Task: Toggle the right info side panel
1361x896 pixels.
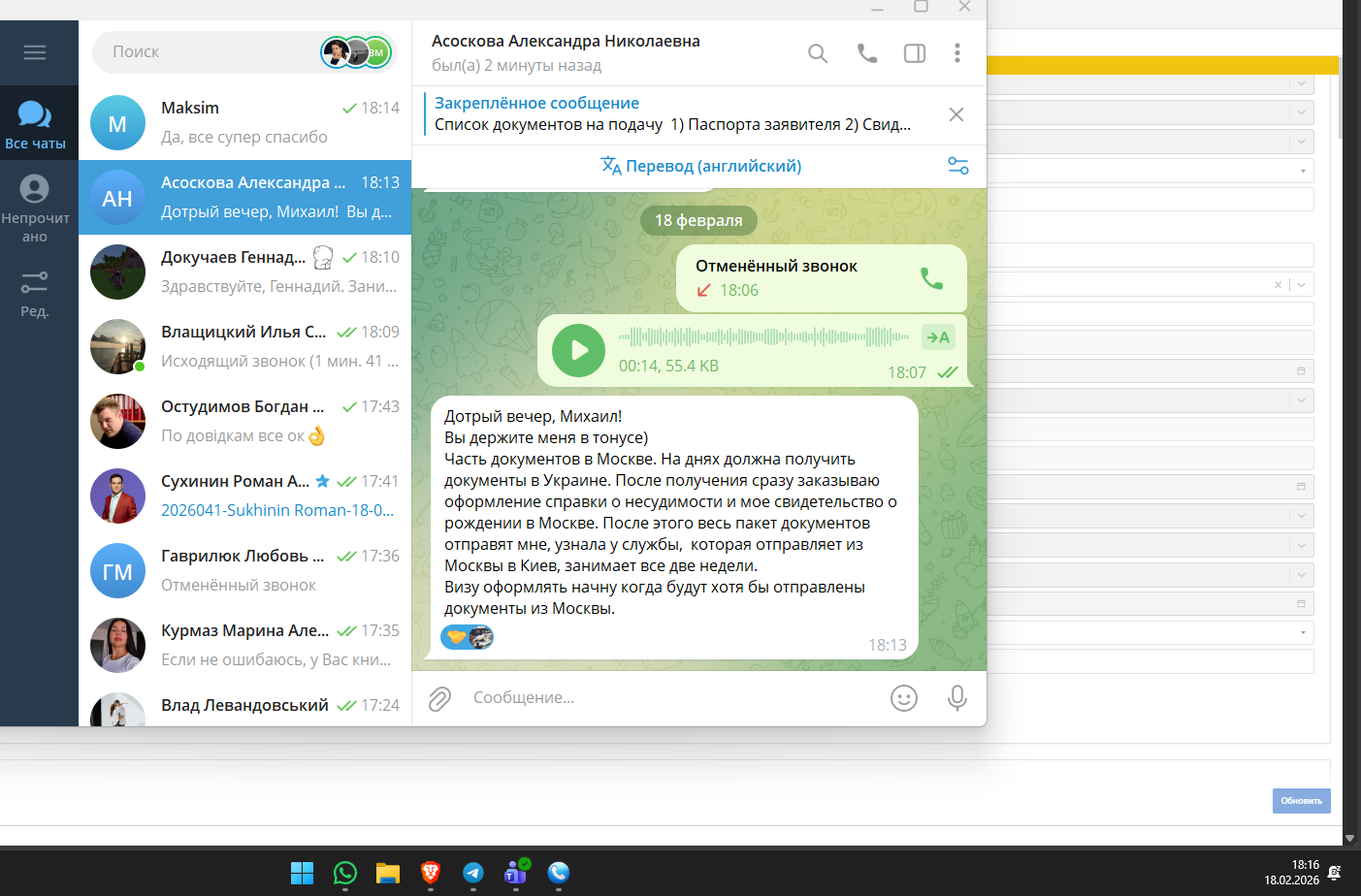Action: coord(915,53)
